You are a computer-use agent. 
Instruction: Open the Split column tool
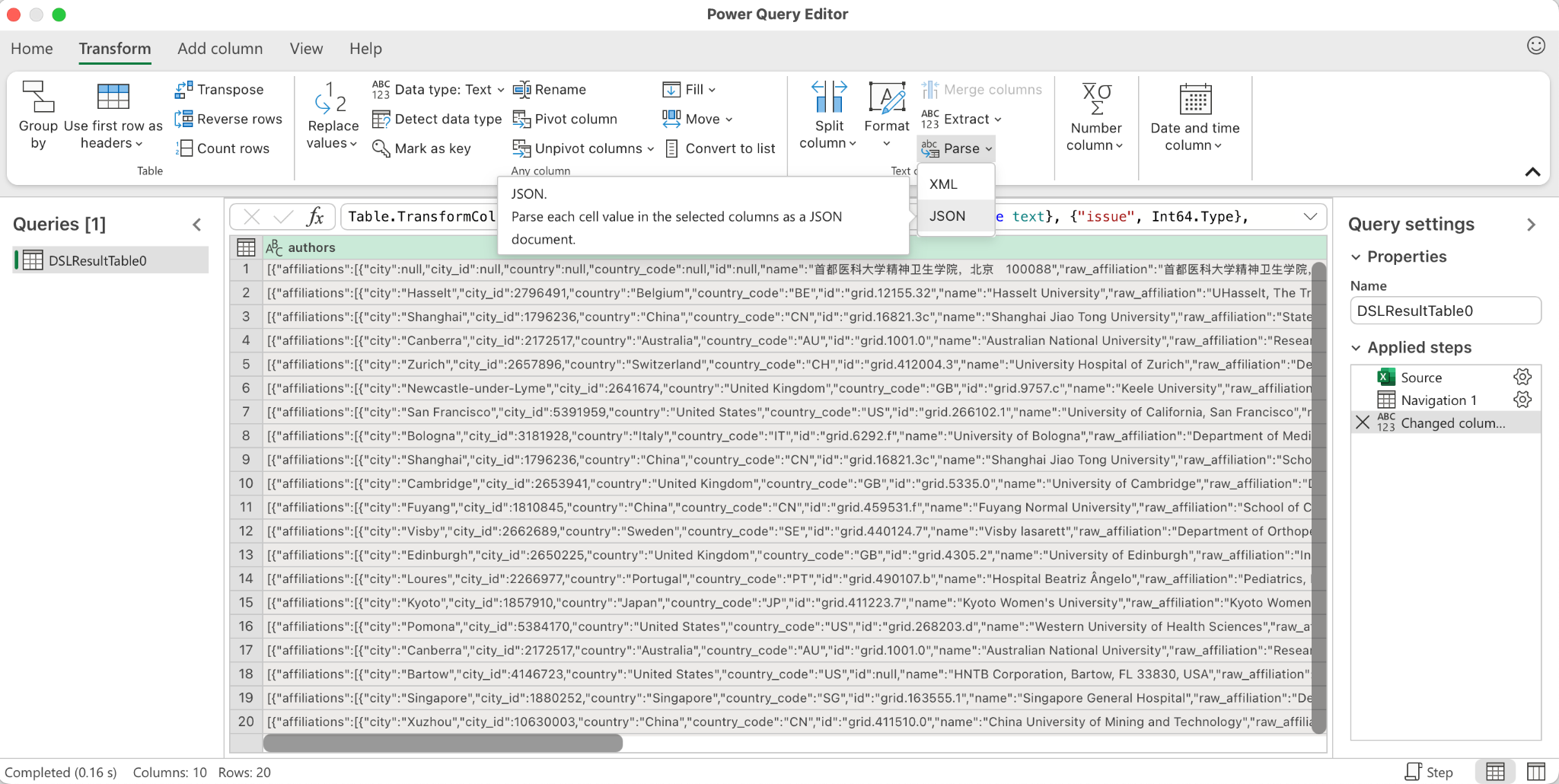point(827,114)
